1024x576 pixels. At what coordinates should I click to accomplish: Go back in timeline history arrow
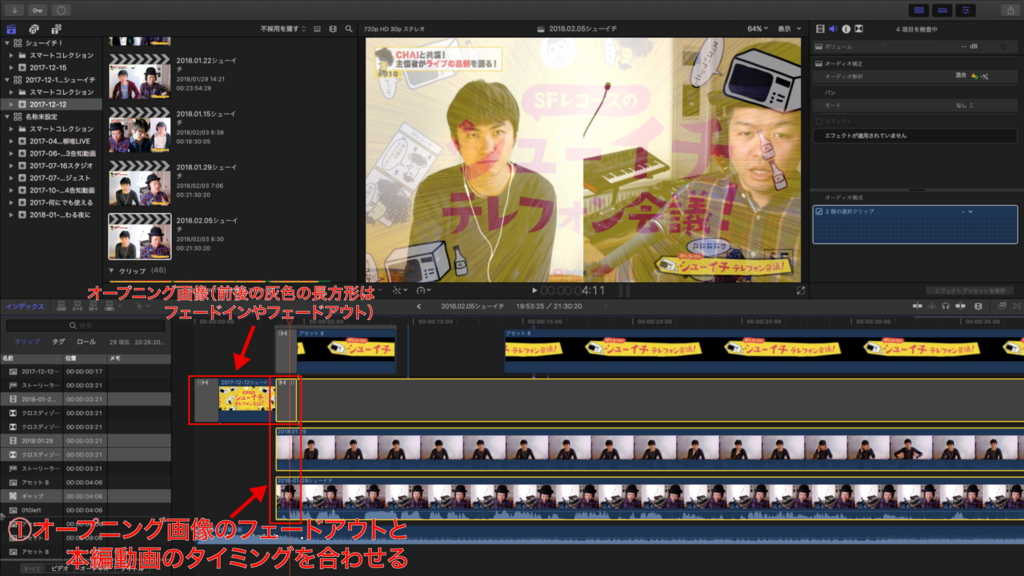[419, 306]
